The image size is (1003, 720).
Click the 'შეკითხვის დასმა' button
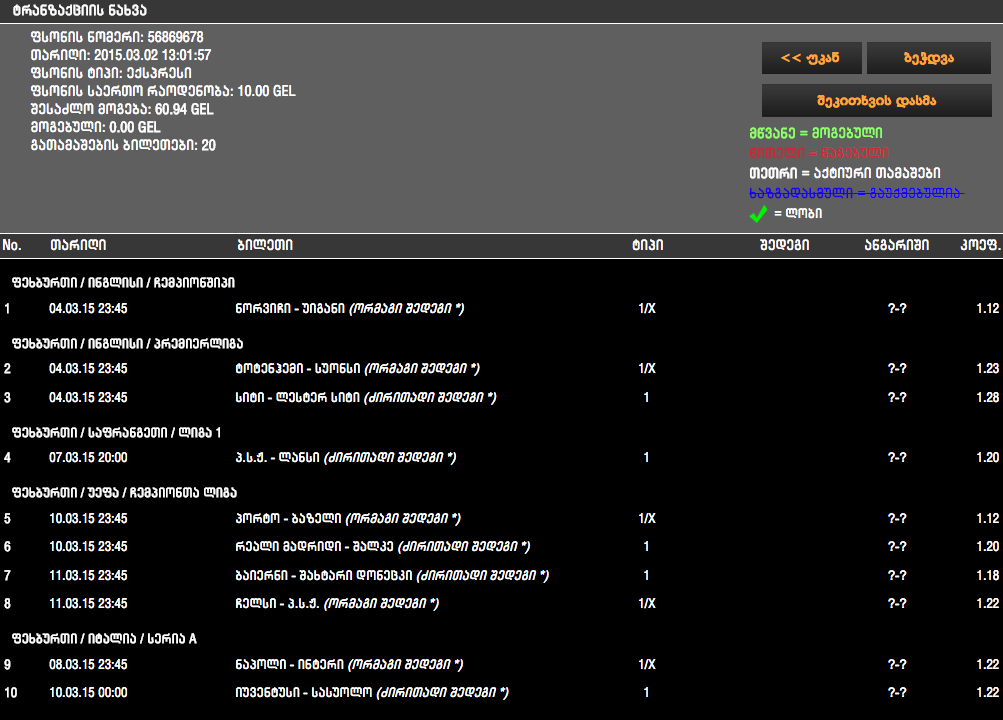876,100
